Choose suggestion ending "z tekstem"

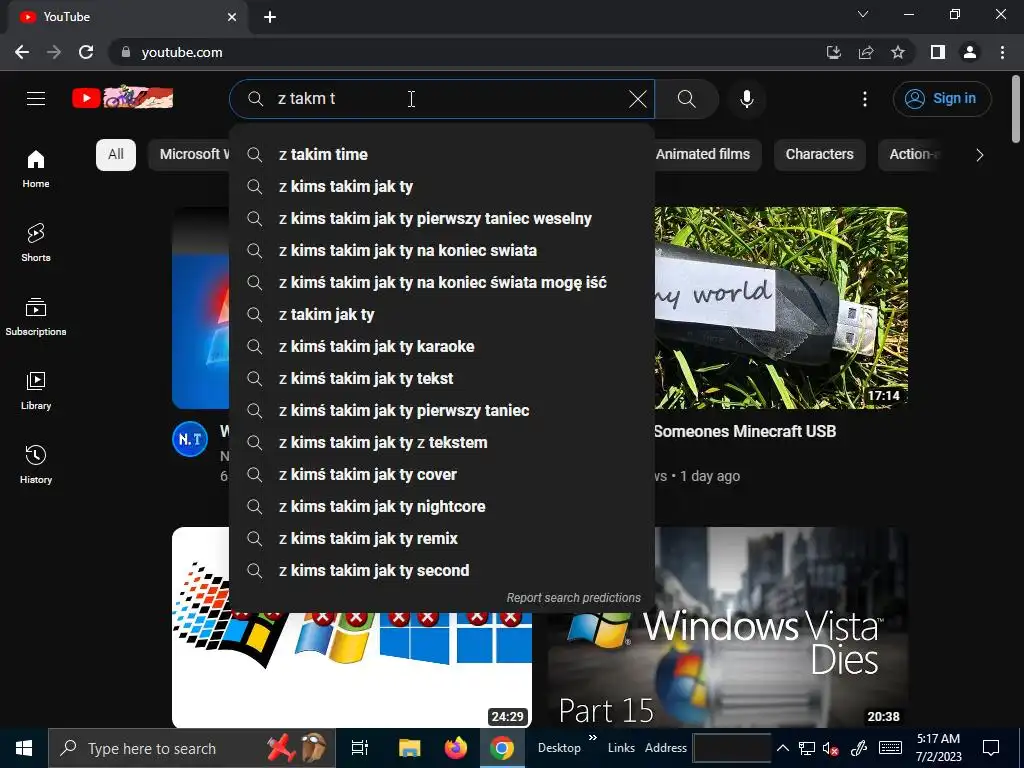click(x=441, y=443)
